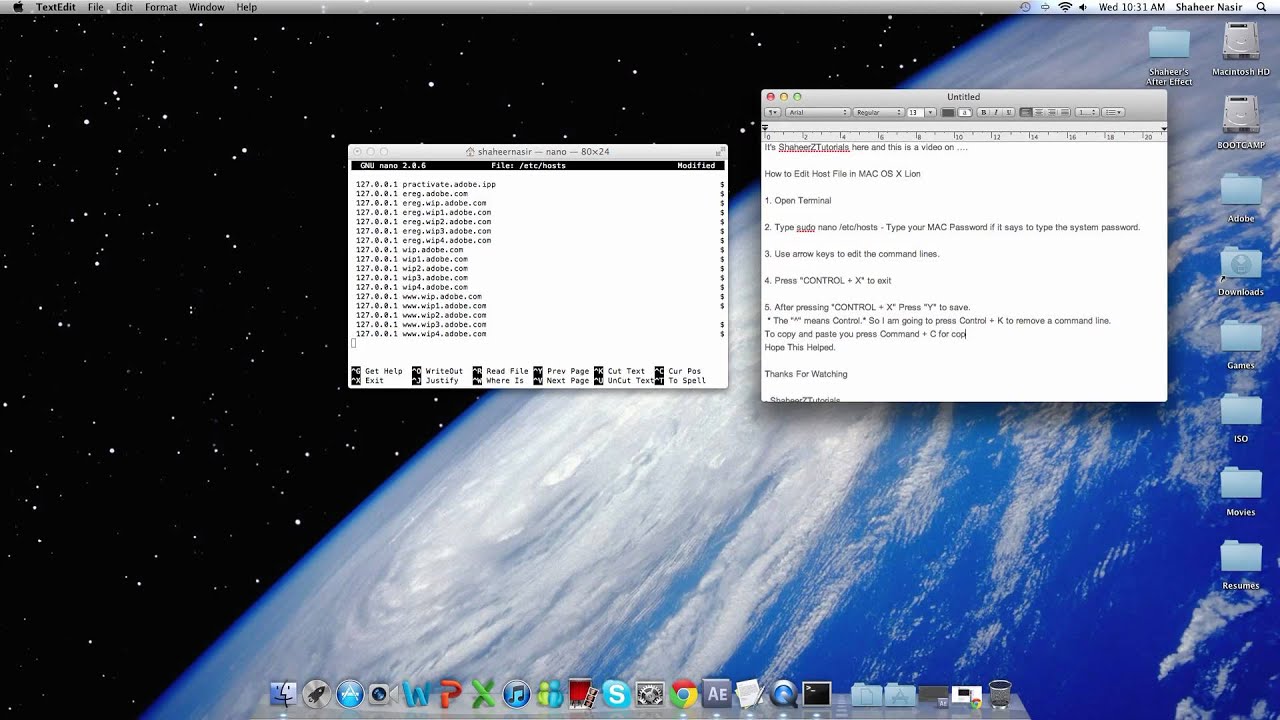Open font size dropdown arrow
The width and height of the screenshot is (1280, 720).
coord(931,112)
